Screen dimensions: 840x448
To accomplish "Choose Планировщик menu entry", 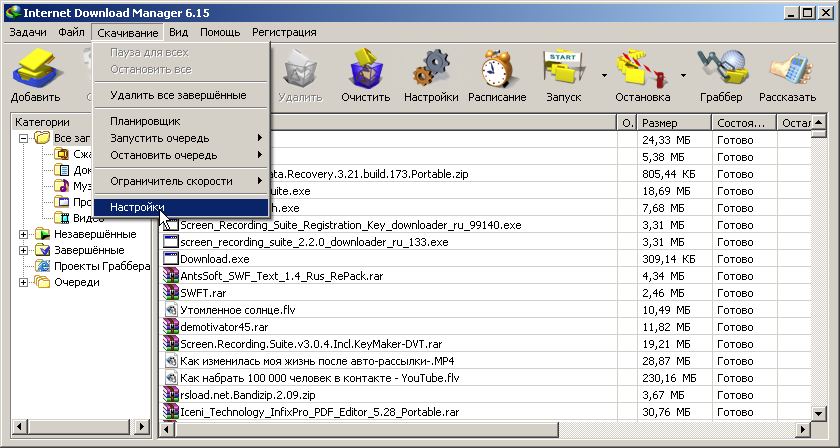I will point(181,121).
